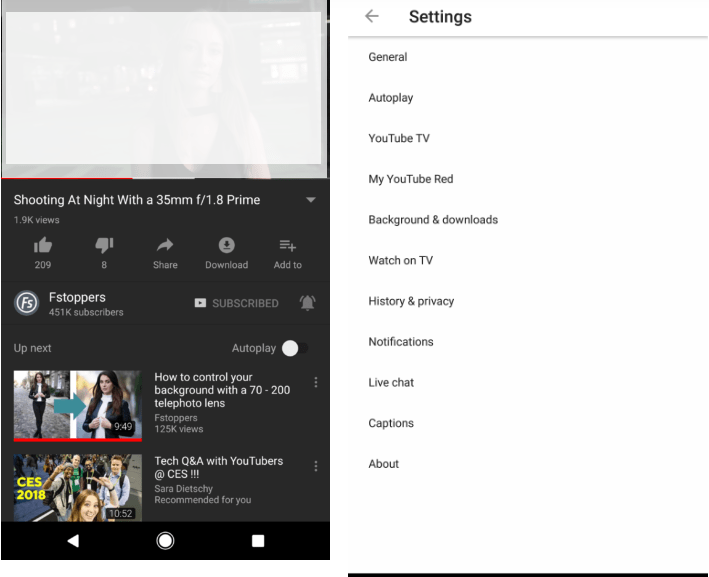
Task: Tap the thumbs down dislike icon
Action: [104, 245]
